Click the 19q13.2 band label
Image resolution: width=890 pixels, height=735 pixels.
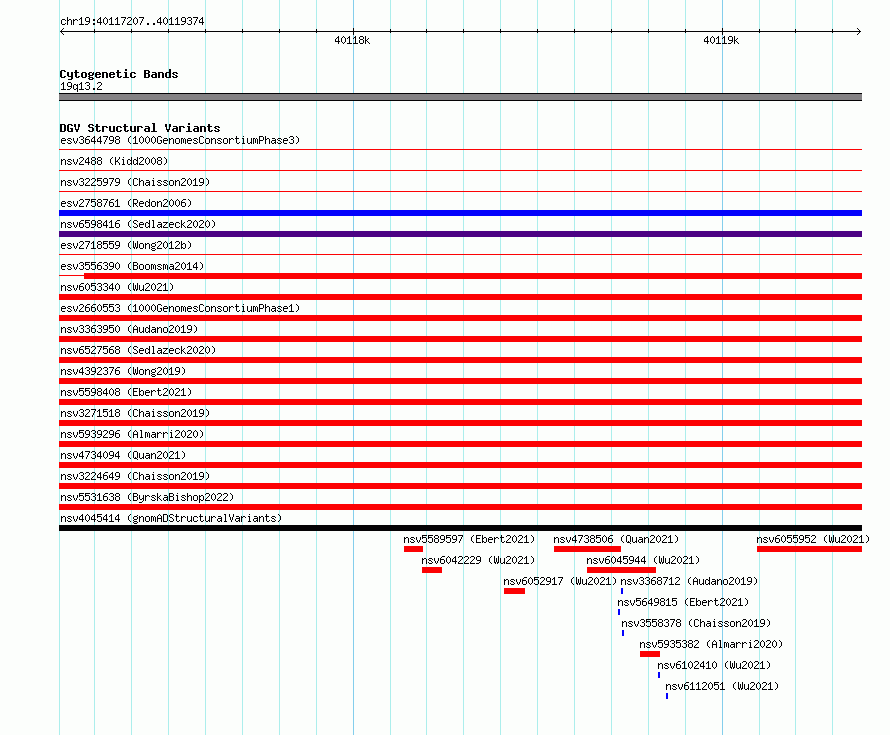81,86
